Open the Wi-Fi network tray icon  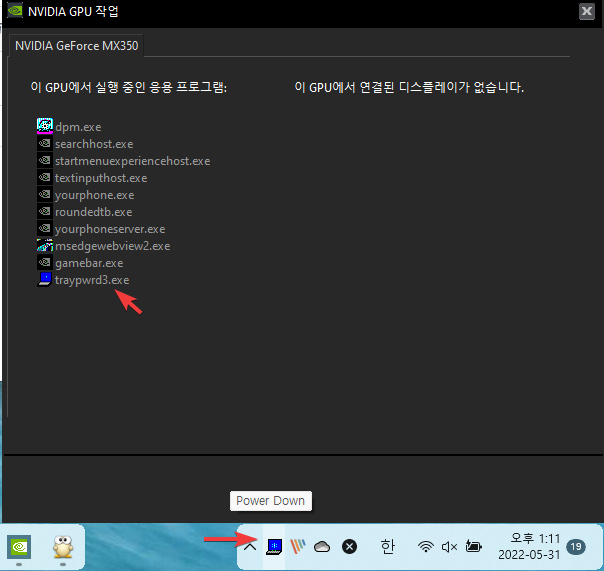(426, 546)
